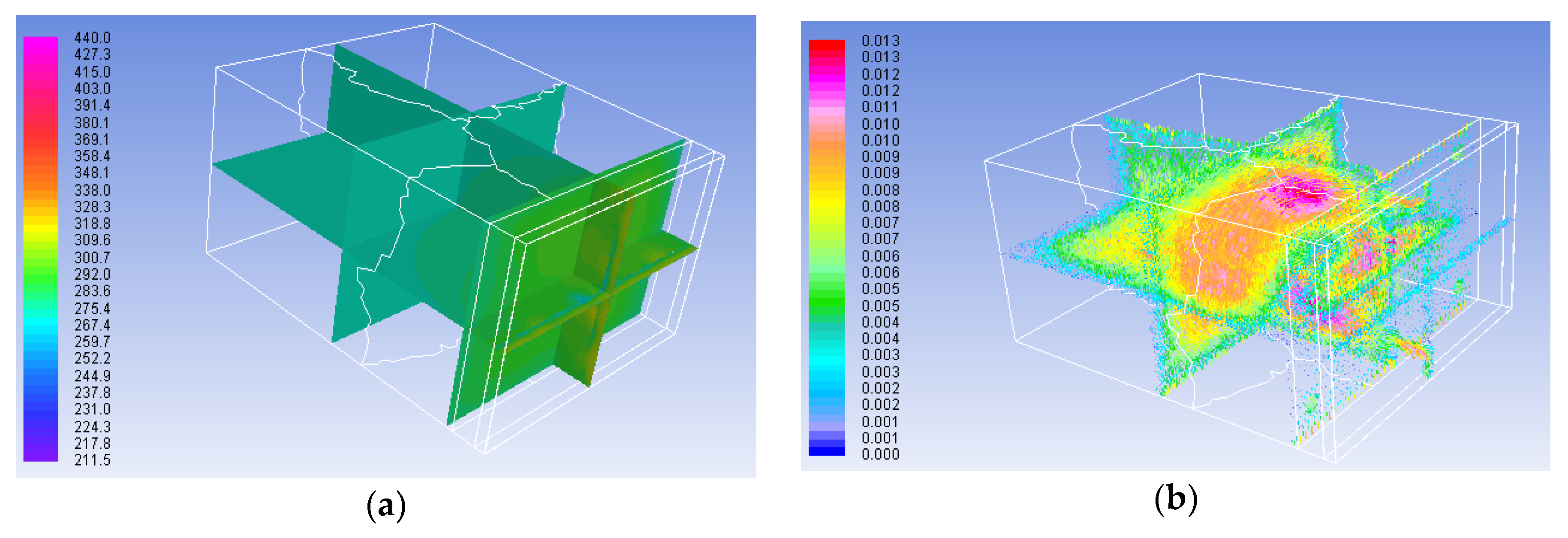Viewport: 1568px width, 538px height.
Task: Click legend value 348.1
Action: point(93,173)
